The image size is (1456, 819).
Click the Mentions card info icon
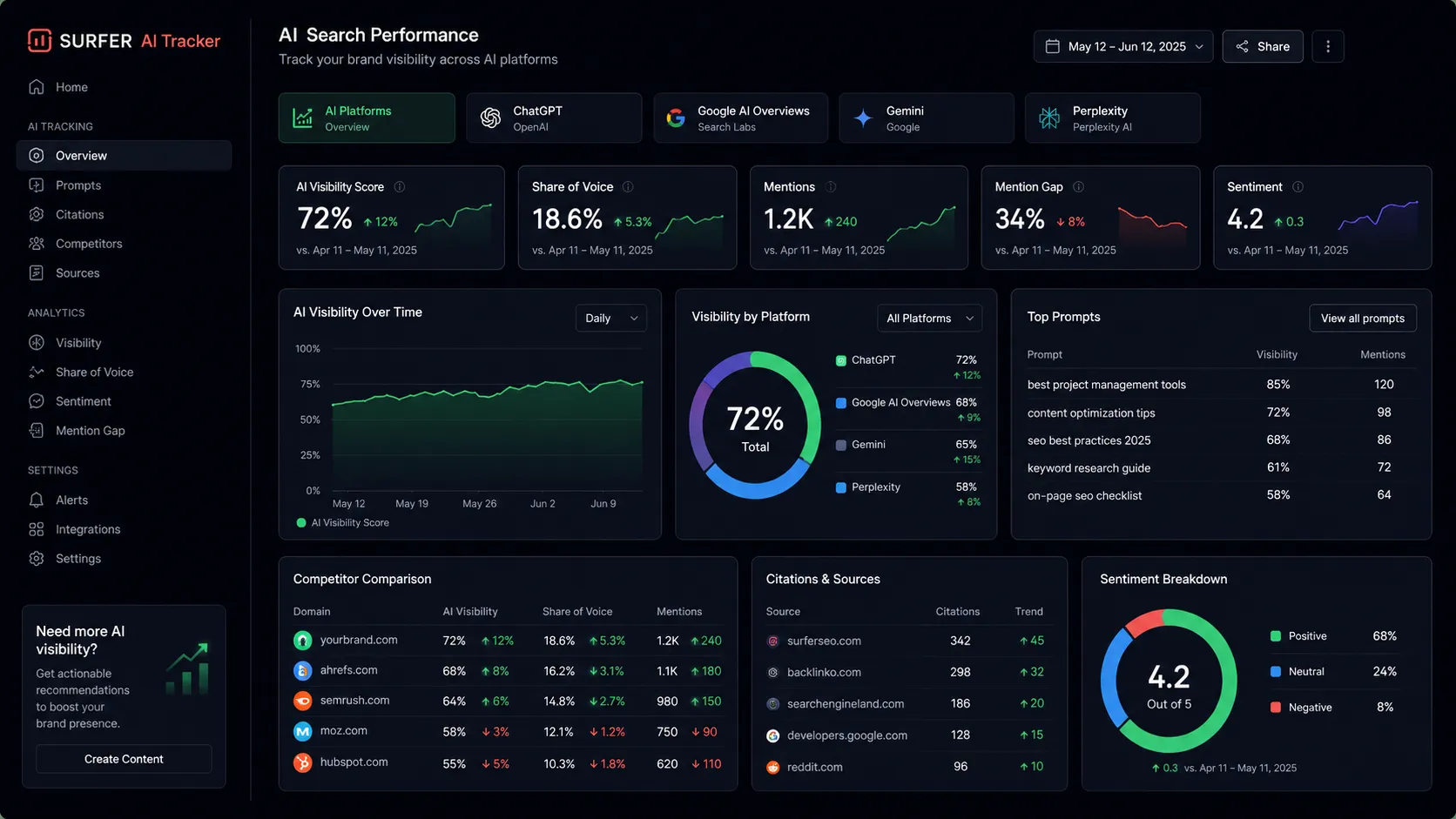coord(831,187)
